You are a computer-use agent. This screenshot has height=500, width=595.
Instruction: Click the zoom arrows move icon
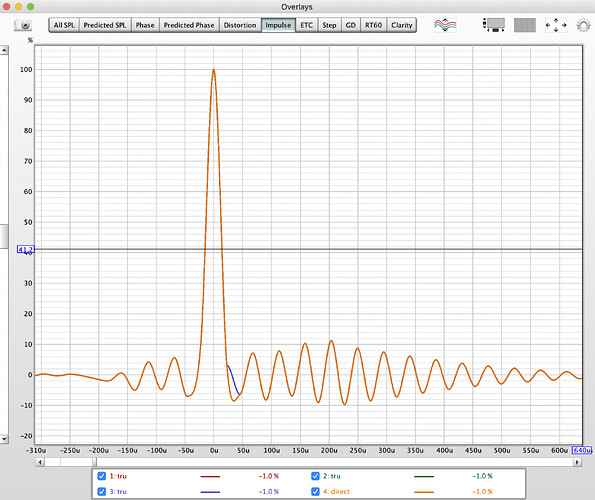tap(556, 25)
